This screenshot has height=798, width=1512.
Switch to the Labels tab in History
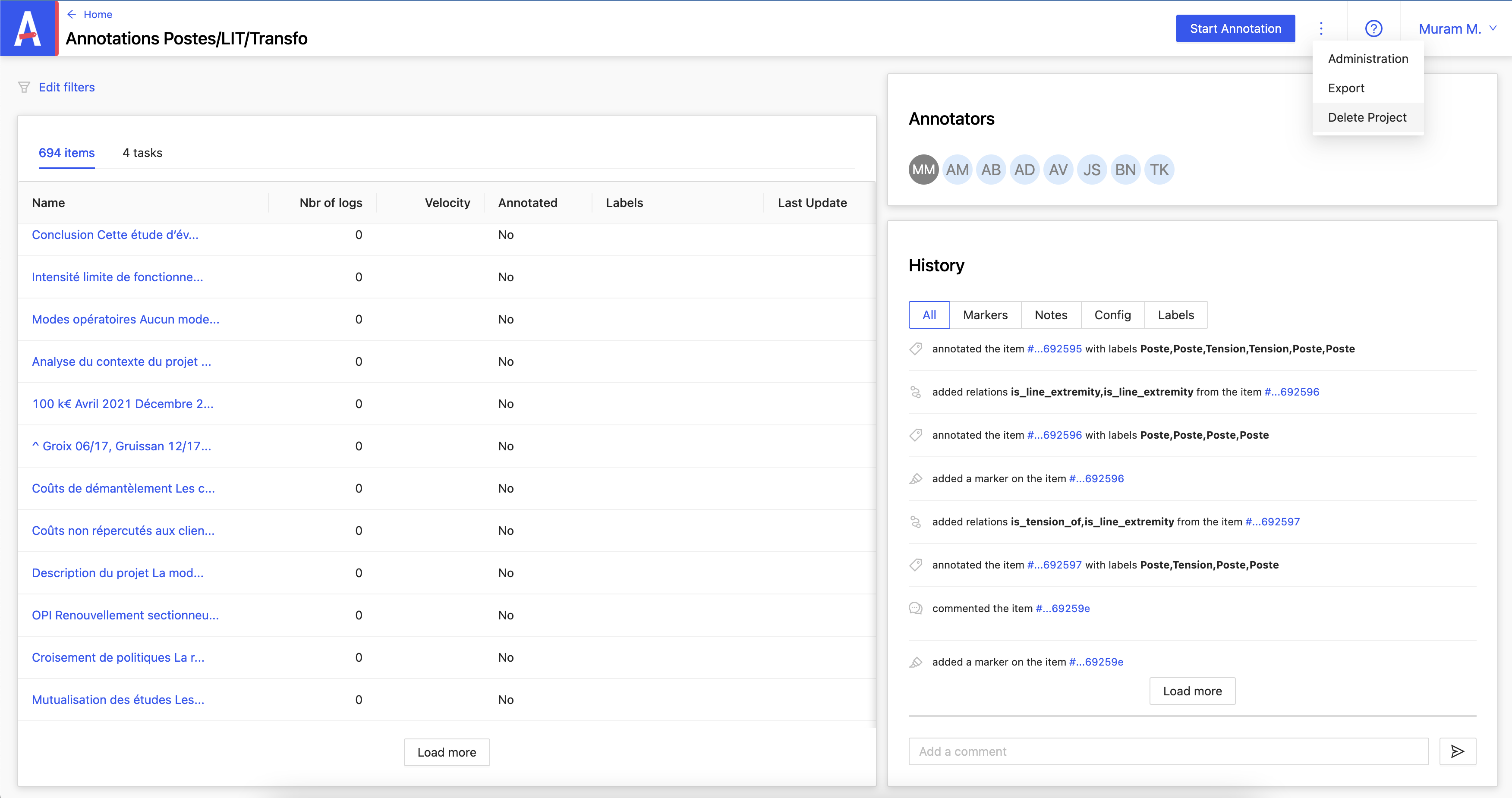[1175, 314]
